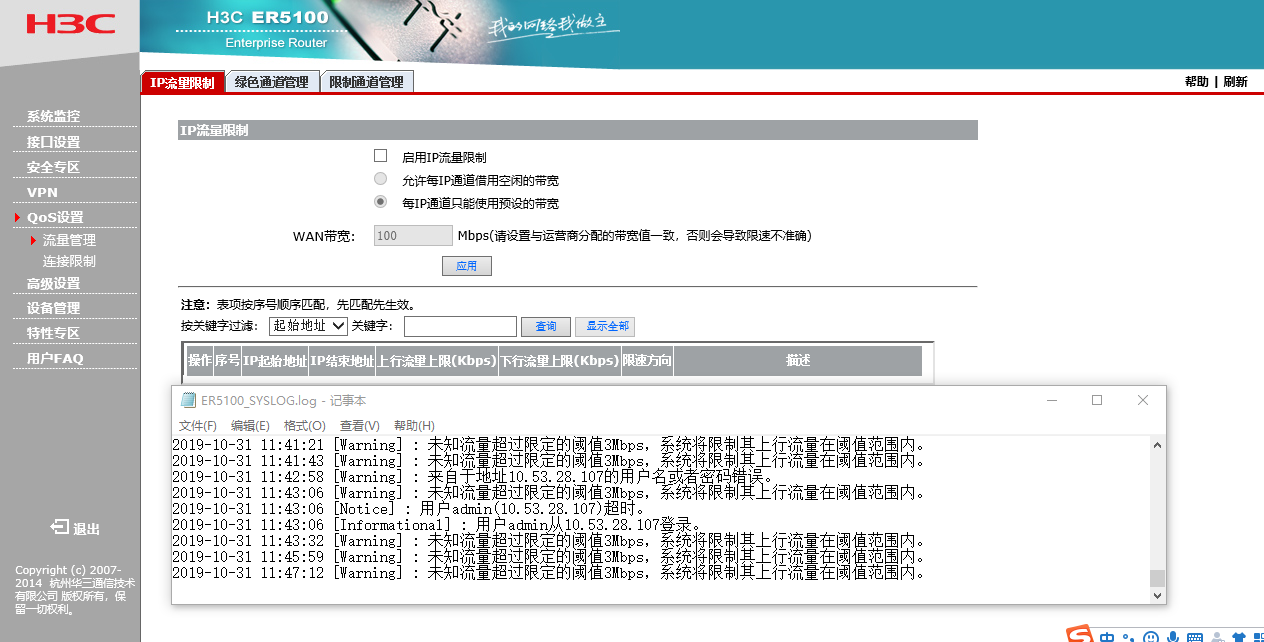Switch to the IP流量限制 tab
Screen dimensions: 1264x642
pyautogui.click(x=182, y=82)
